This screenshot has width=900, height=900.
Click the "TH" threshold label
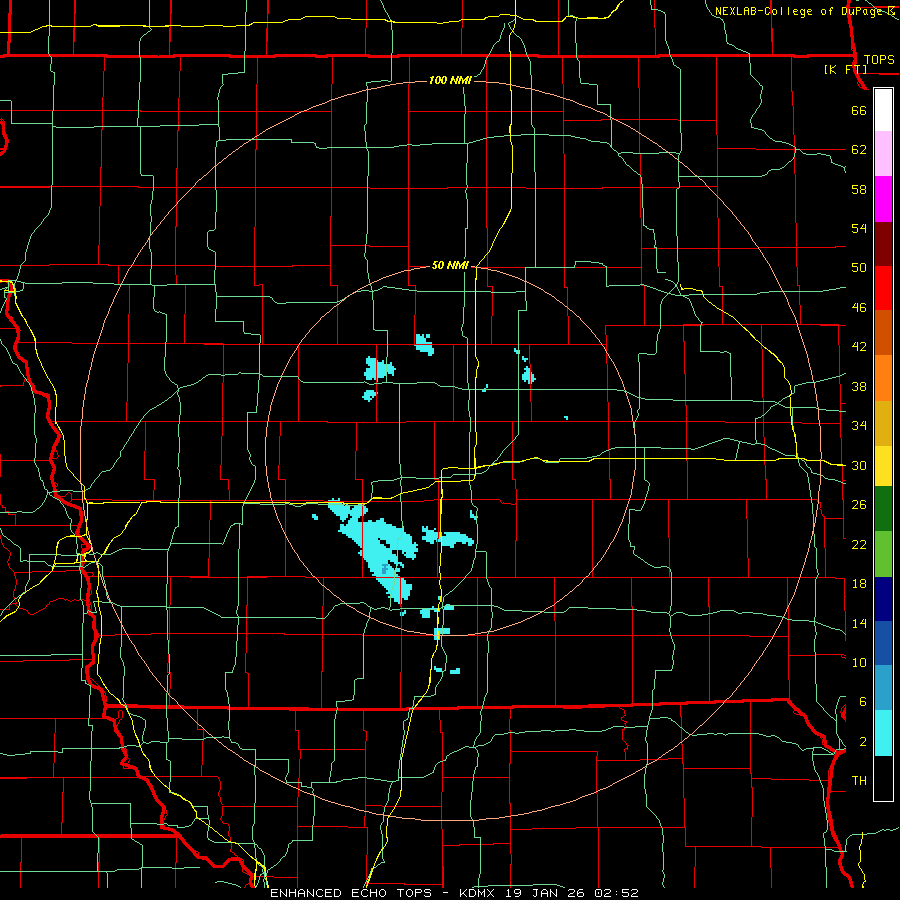(x=859, y=781)
